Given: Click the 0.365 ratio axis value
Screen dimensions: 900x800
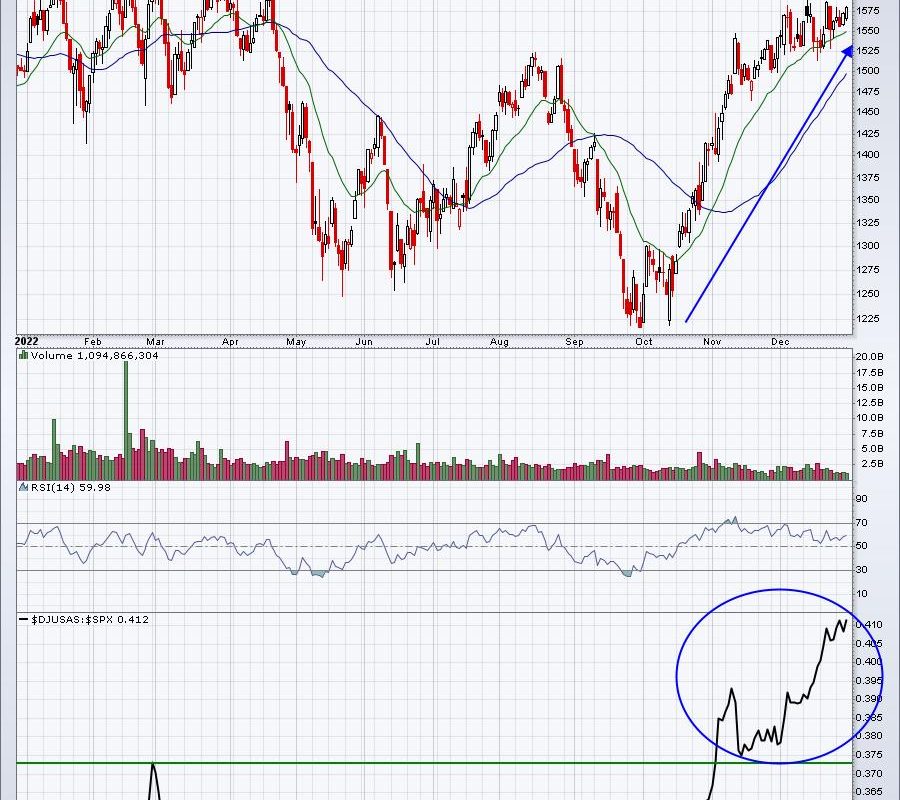Looking at the screenshot, I should (869, 792).
